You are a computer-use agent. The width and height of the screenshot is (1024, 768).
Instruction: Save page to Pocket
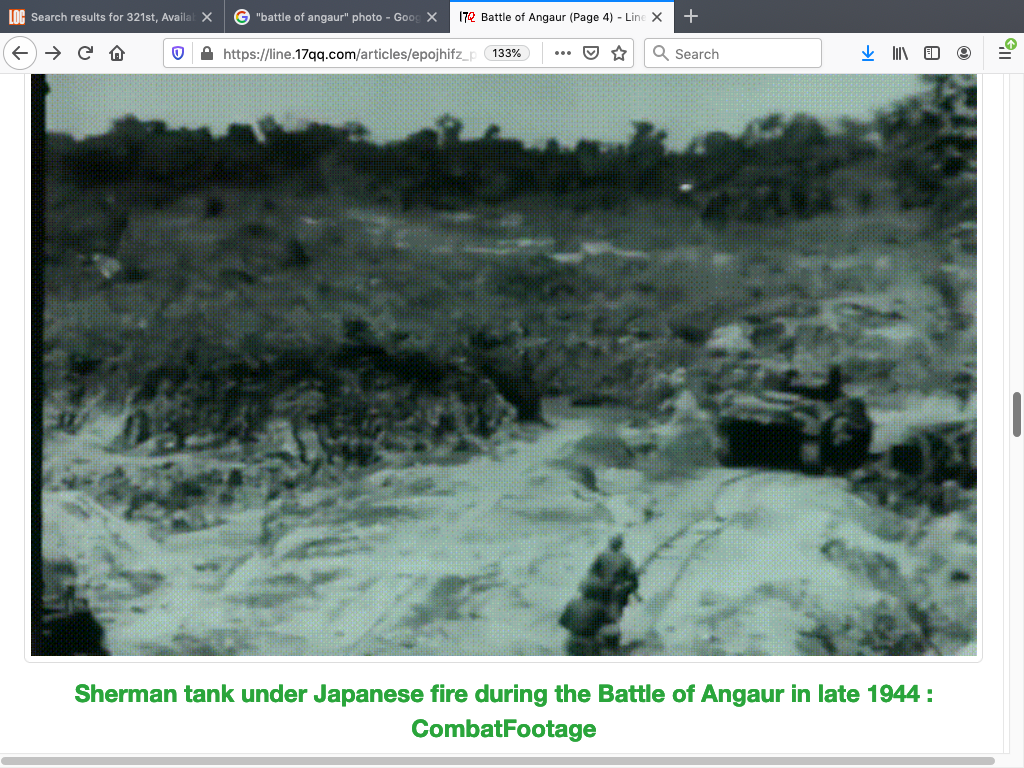(591, 54)
